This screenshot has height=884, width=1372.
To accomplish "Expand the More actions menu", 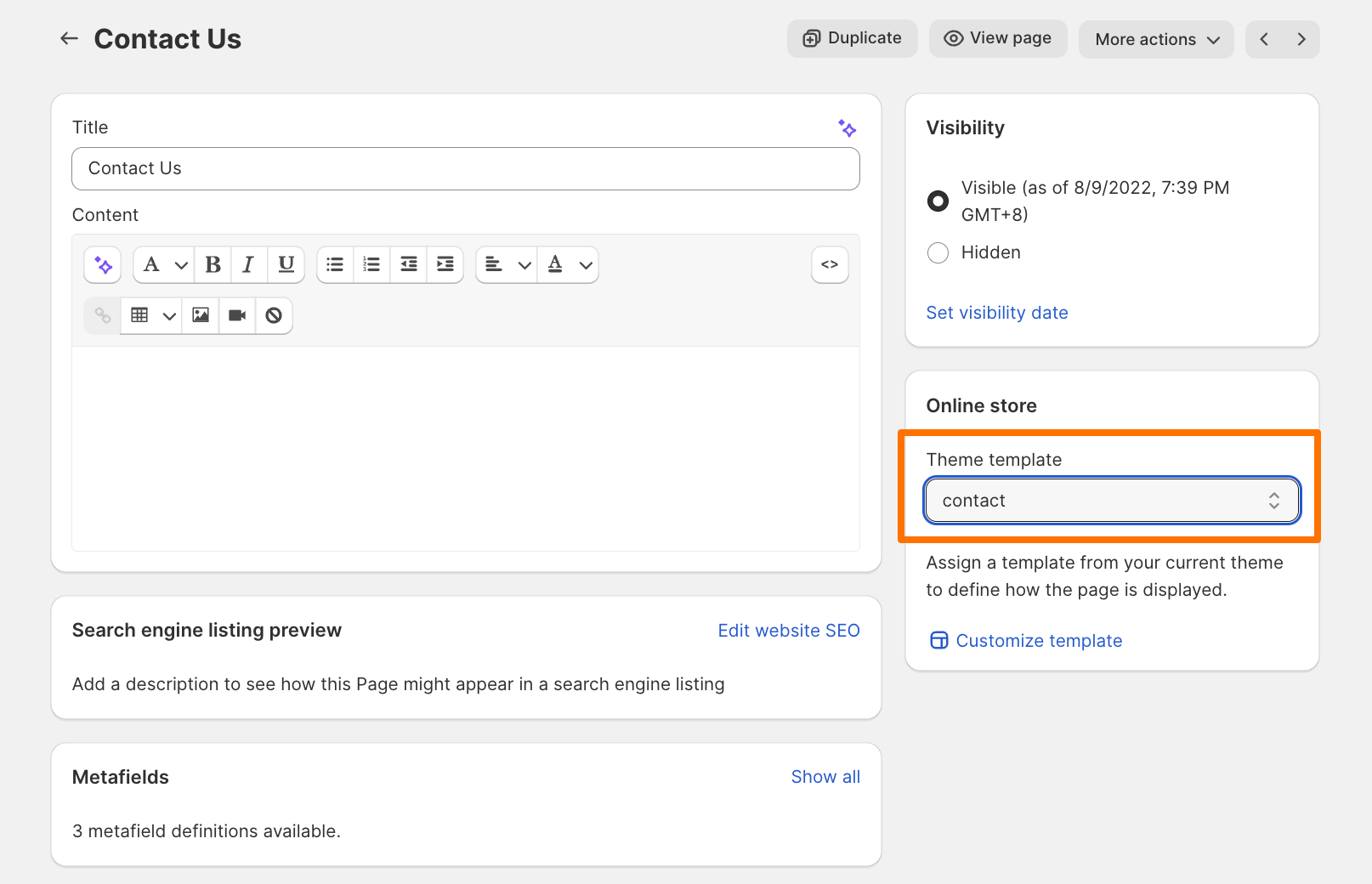I will point(1156,40).
